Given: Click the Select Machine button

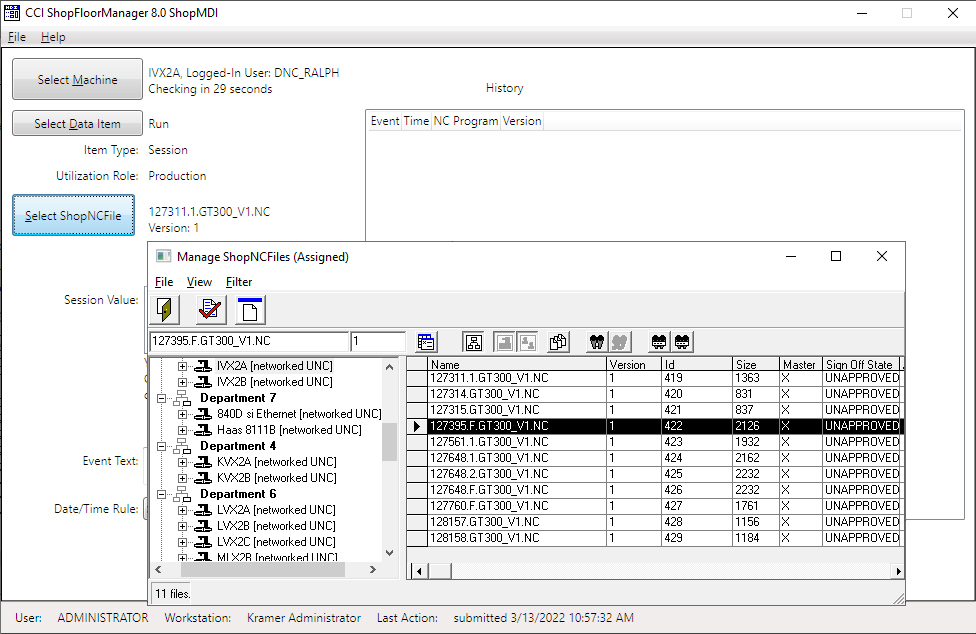Looking at the screenshot, I should [77, 79].
